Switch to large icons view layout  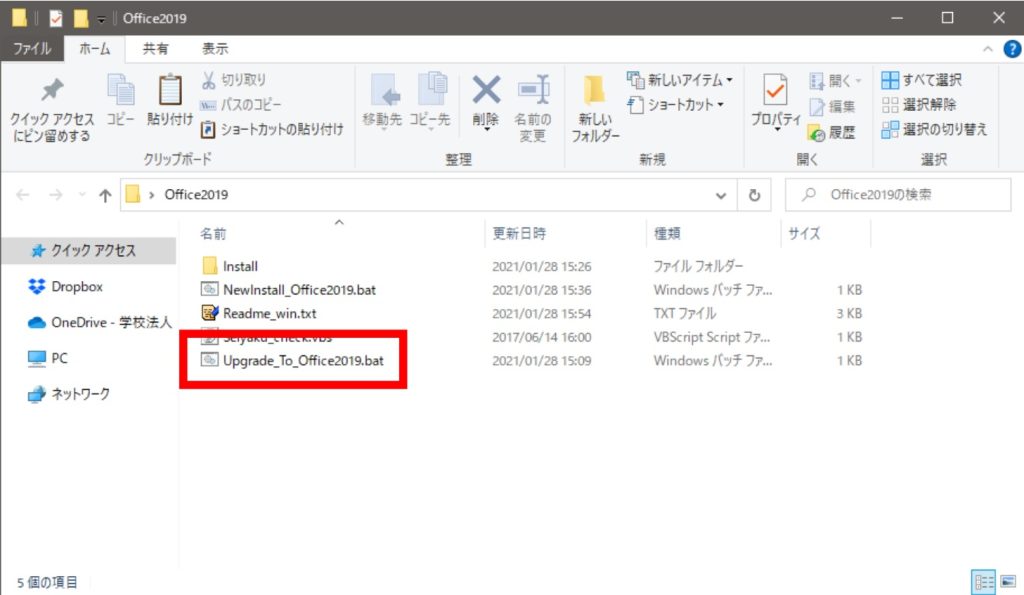tap(1008, 581)
